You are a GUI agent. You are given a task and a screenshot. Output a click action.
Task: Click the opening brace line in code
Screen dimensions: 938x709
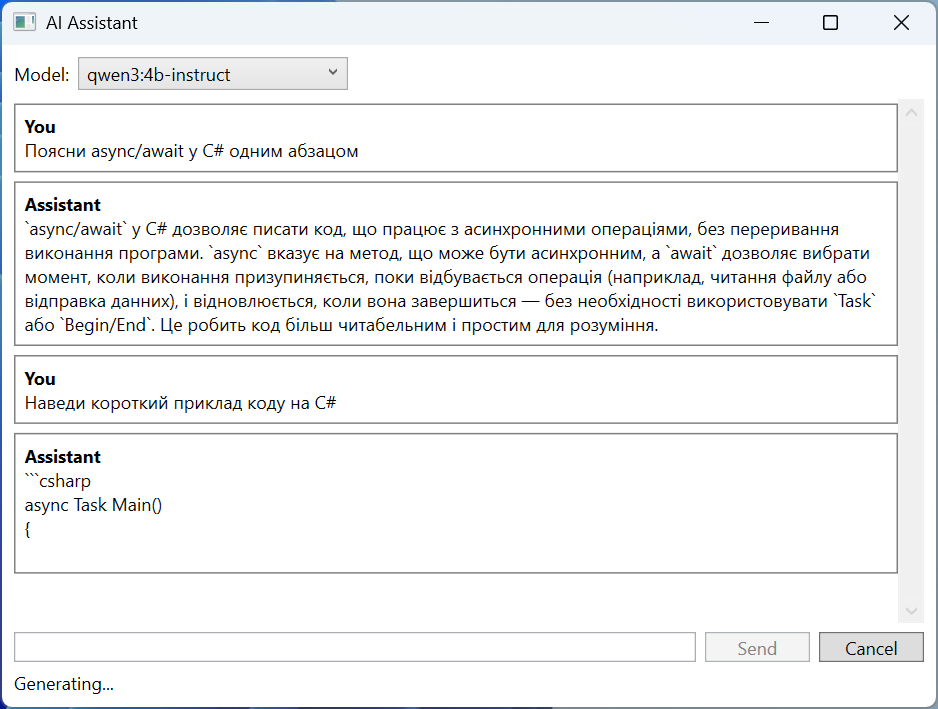(28, 530)
